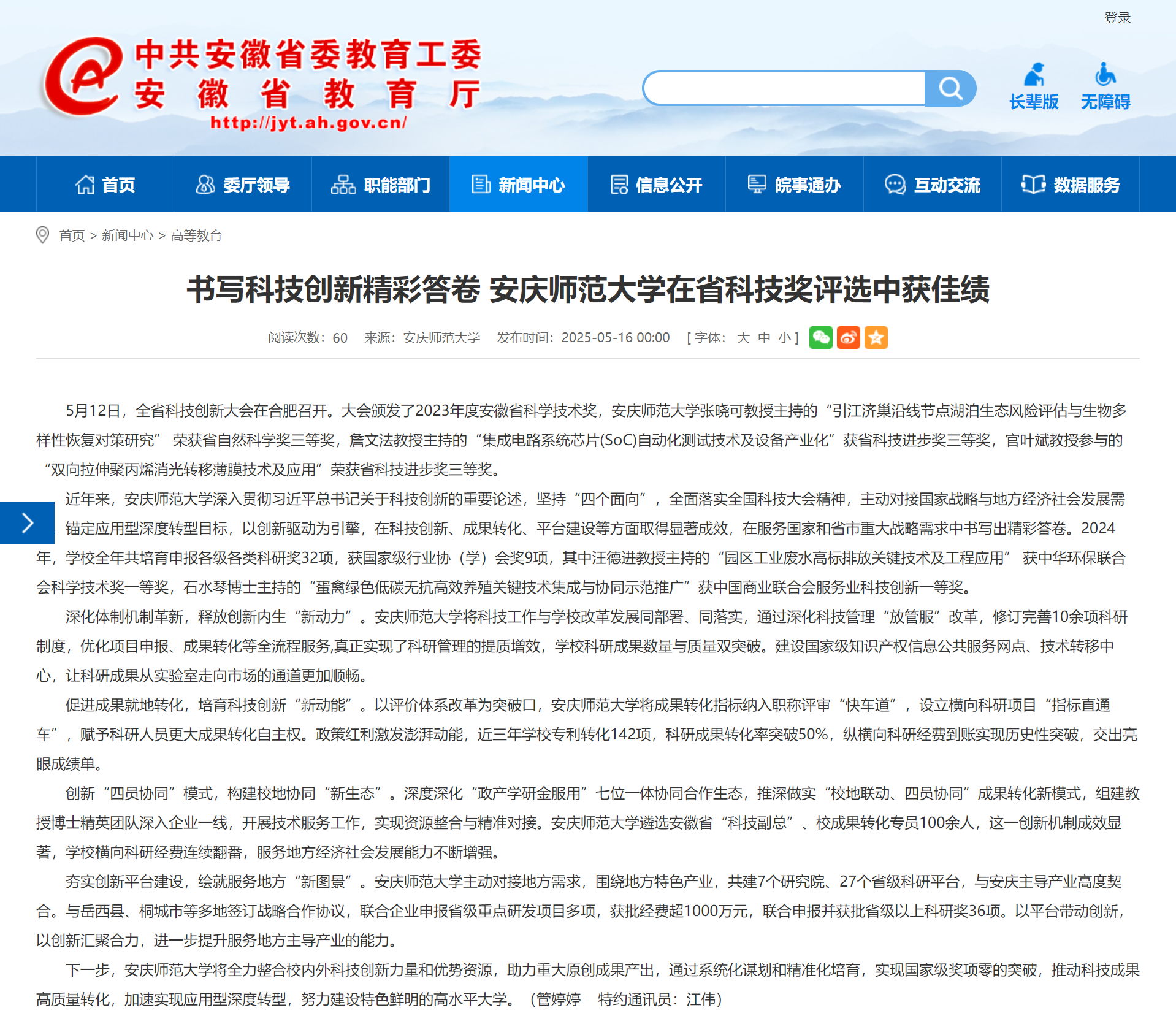The image size is (1176, 1016).
Task: Go to 首页 in navigation bar
Action: pos(105,185)
